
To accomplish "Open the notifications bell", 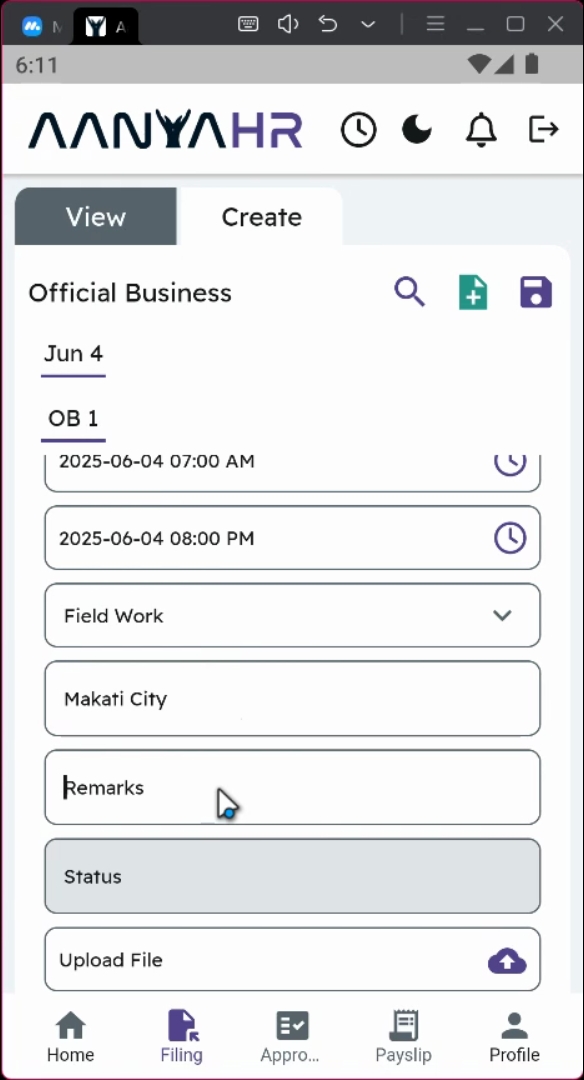I will point(481,129).
